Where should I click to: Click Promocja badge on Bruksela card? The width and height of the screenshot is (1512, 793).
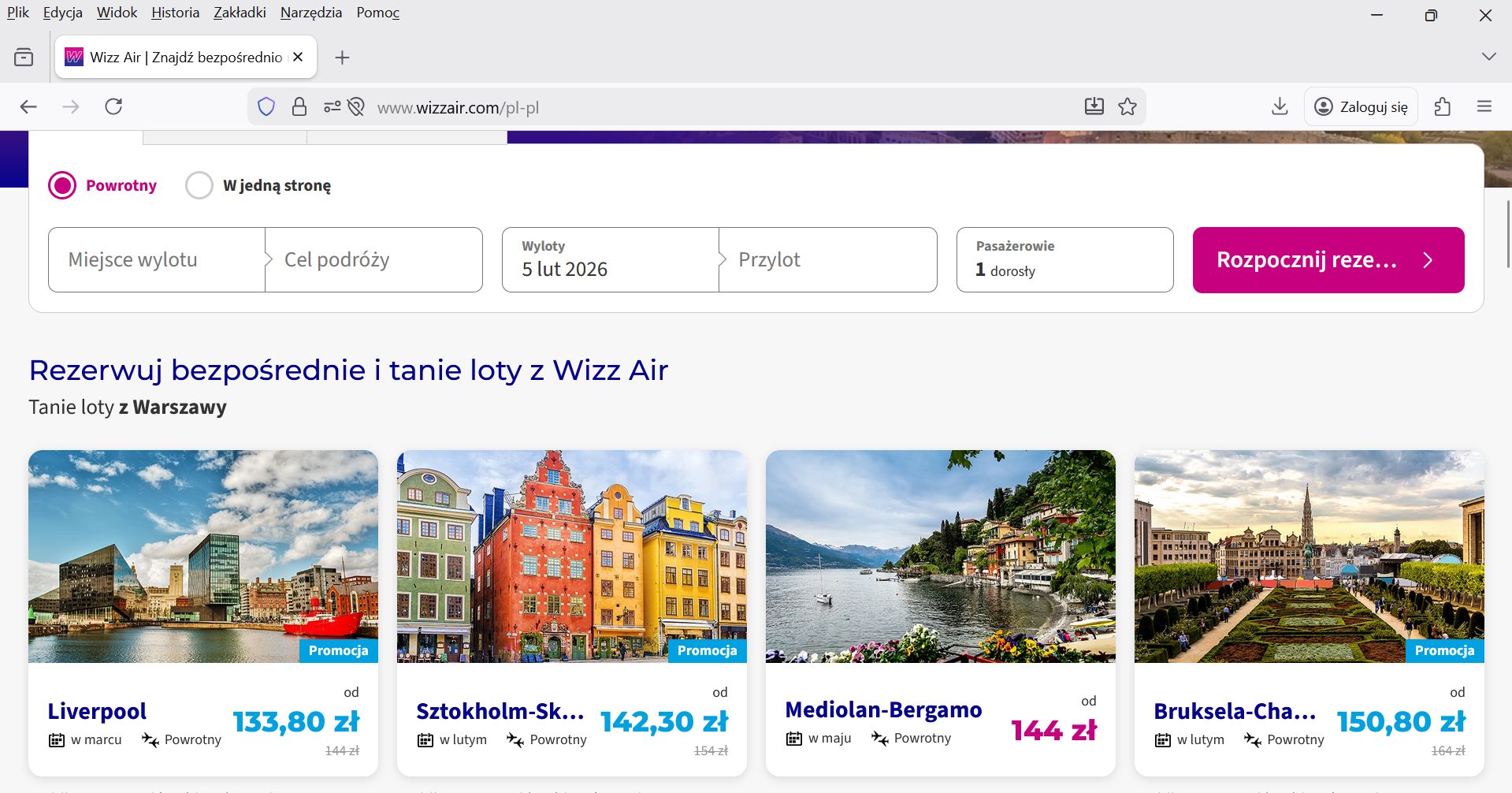[x=1445, y=650]
